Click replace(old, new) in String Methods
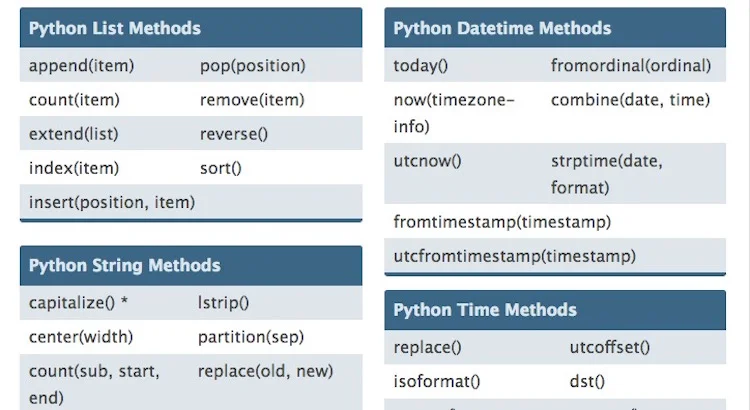Image resolution: width=750 pixels, height=410 pixels. (265, 371)
